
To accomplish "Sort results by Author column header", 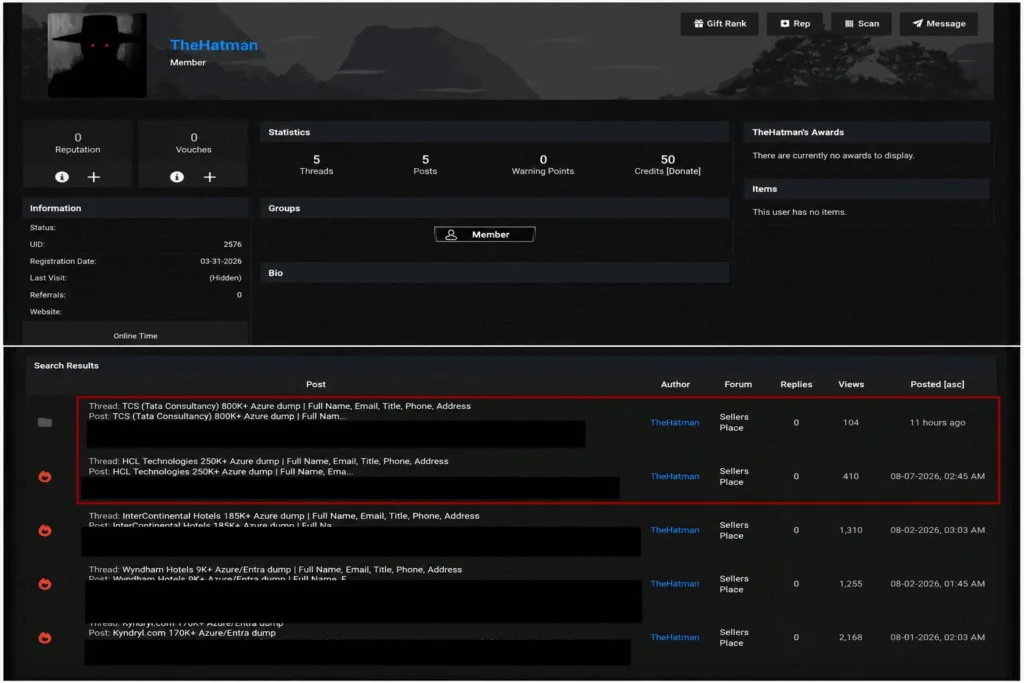I will pos(675,385).
